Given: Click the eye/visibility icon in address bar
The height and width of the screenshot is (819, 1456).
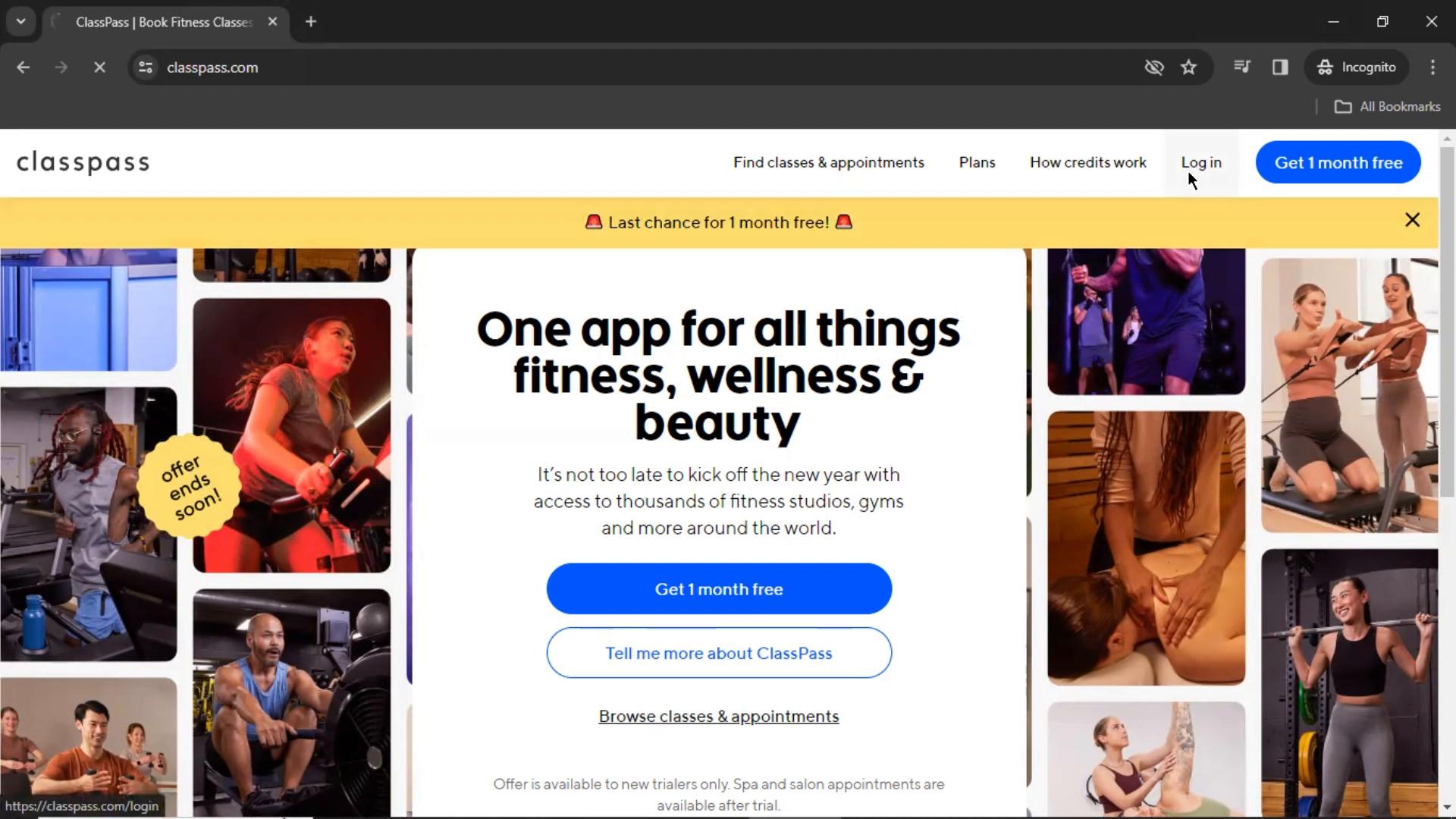Looking at the screenshot, I should [1153, 66].
